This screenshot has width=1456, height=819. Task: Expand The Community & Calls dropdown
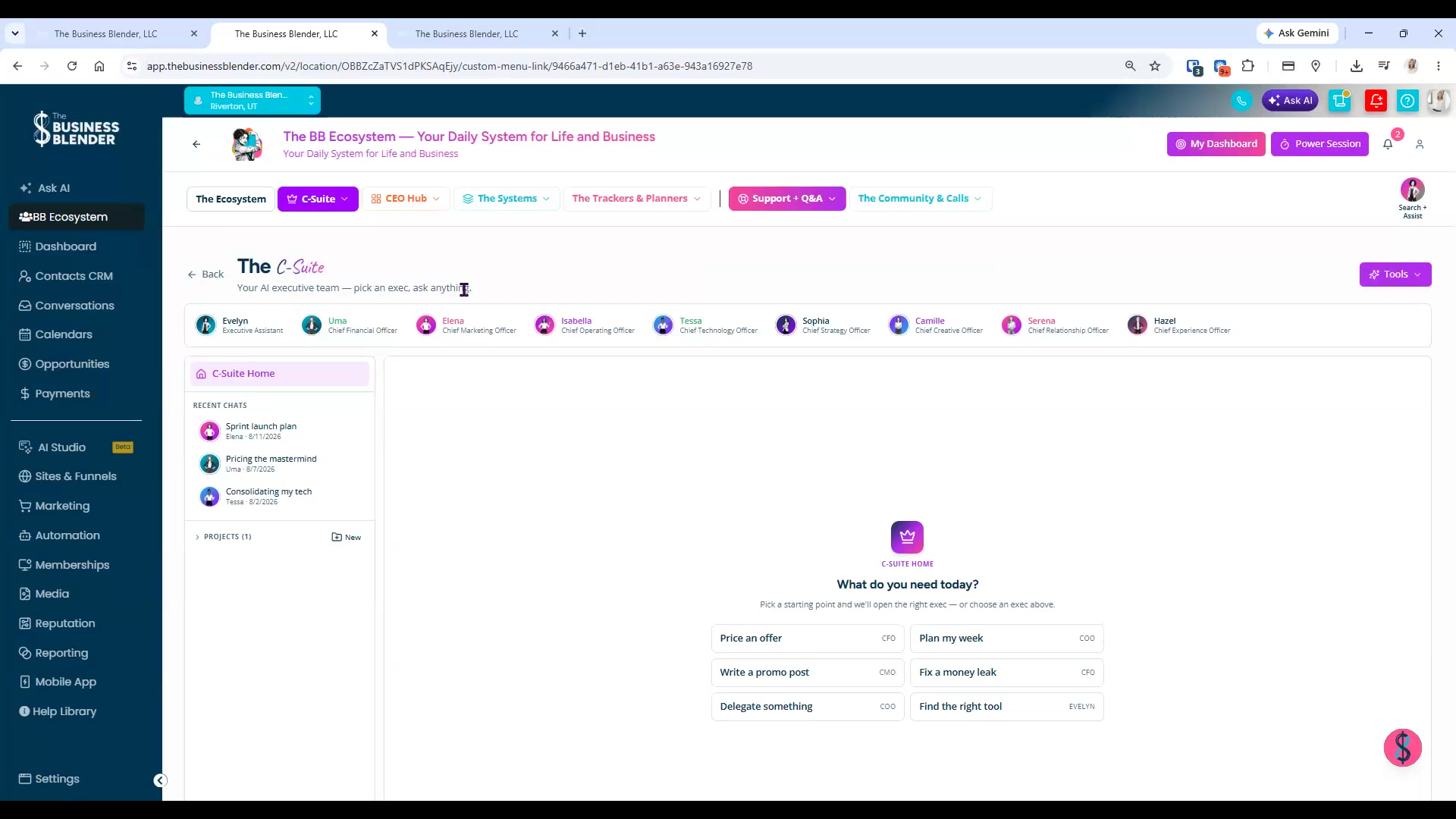(920, 199)
